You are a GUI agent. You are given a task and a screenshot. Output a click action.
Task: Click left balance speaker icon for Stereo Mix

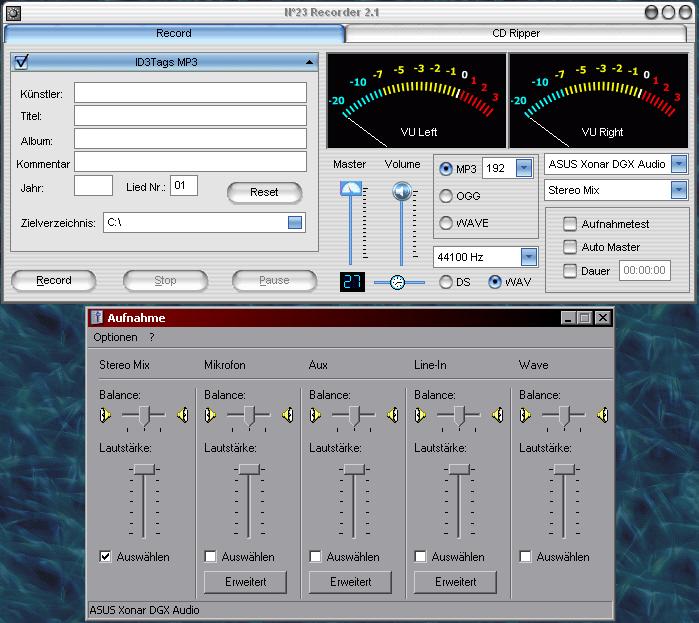(x=105, y=414)
